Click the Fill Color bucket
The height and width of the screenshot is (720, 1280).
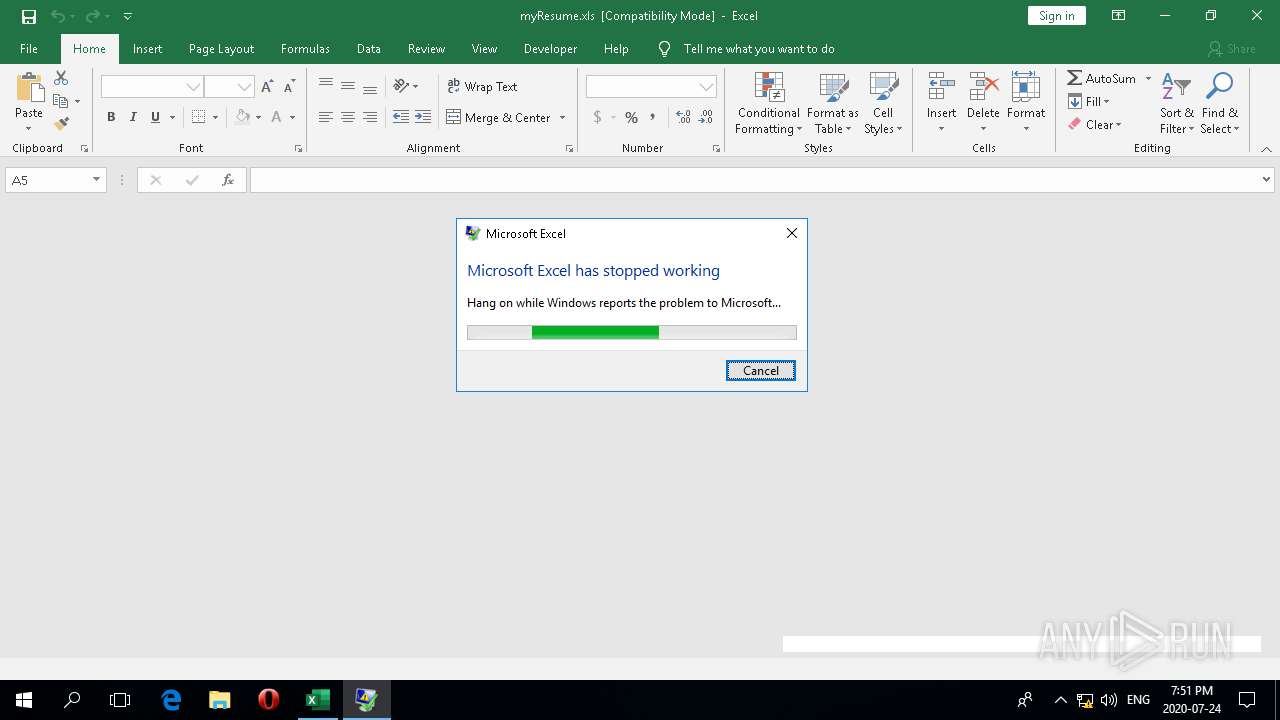(242, 117)
